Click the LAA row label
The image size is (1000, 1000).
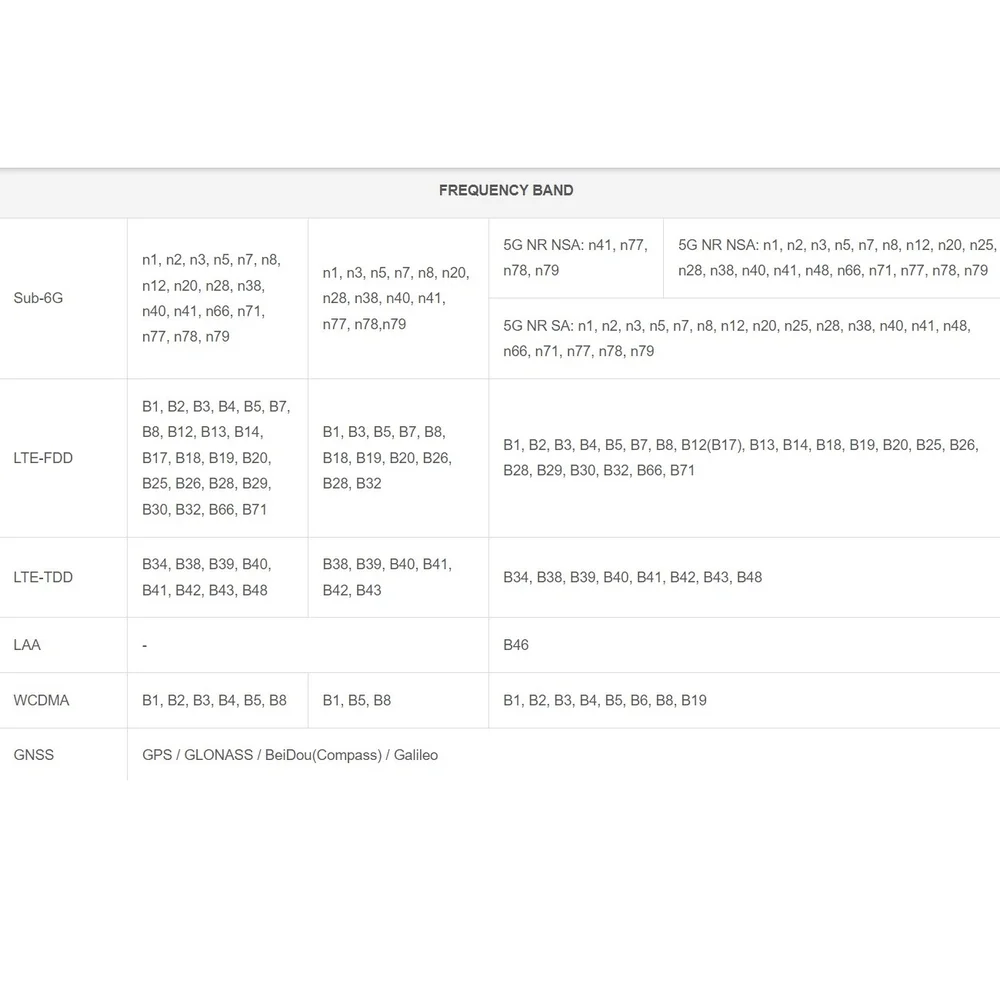click(27, 645)
